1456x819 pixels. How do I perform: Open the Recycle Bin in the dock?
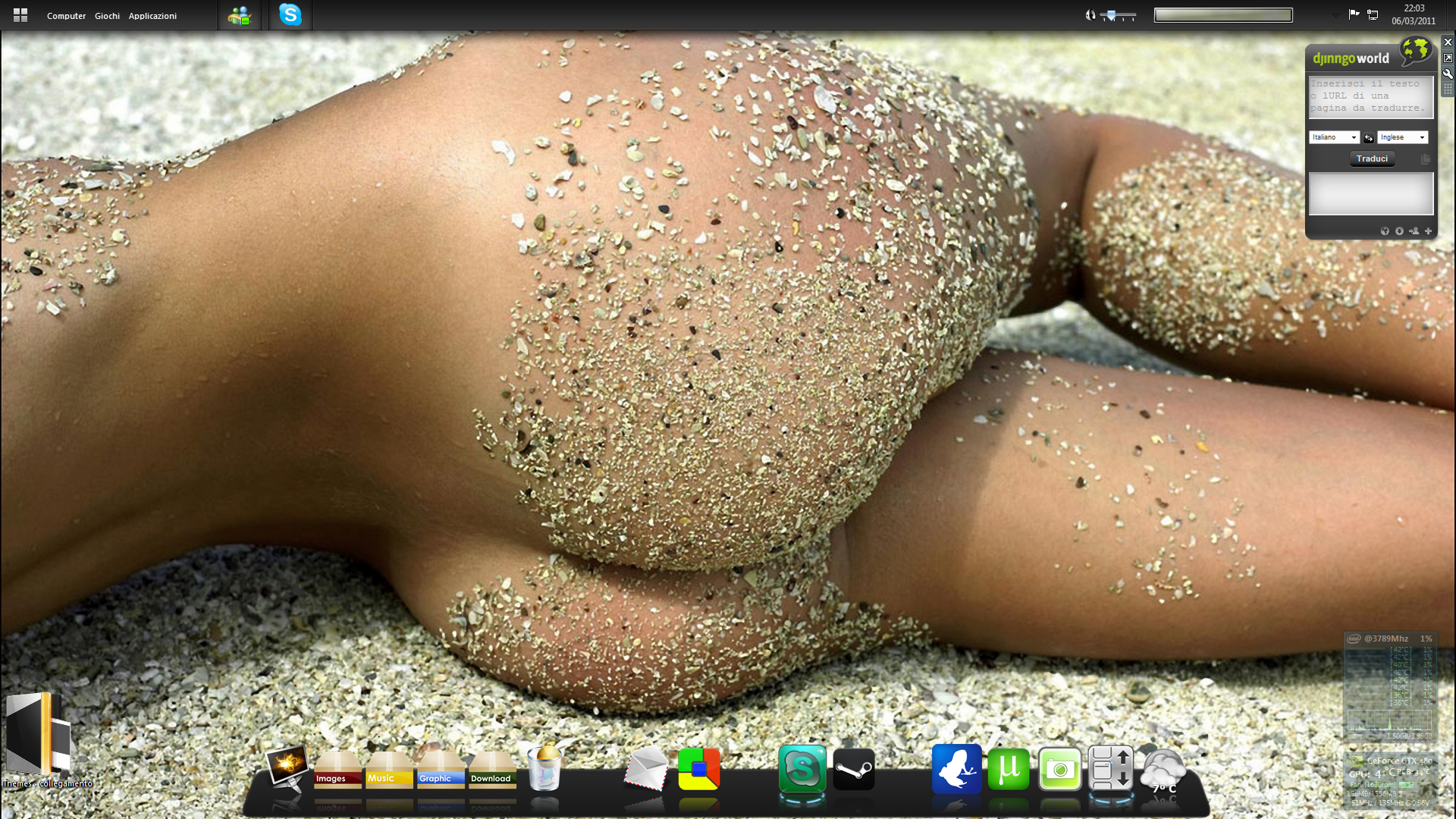(544, 768)
